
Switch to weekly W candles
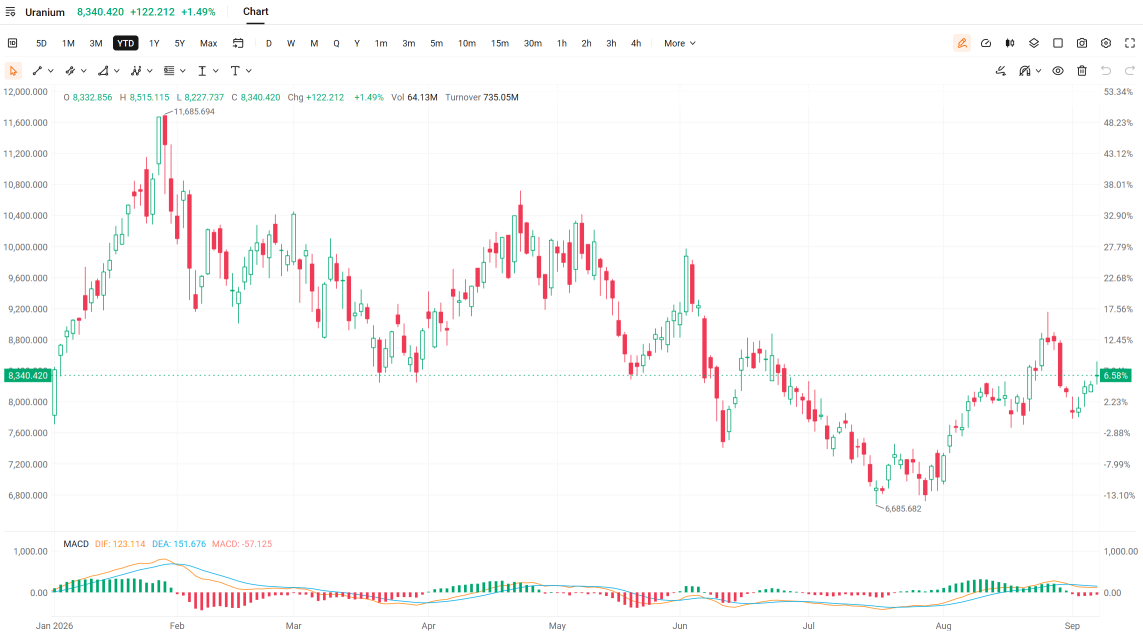click(291, 43)
